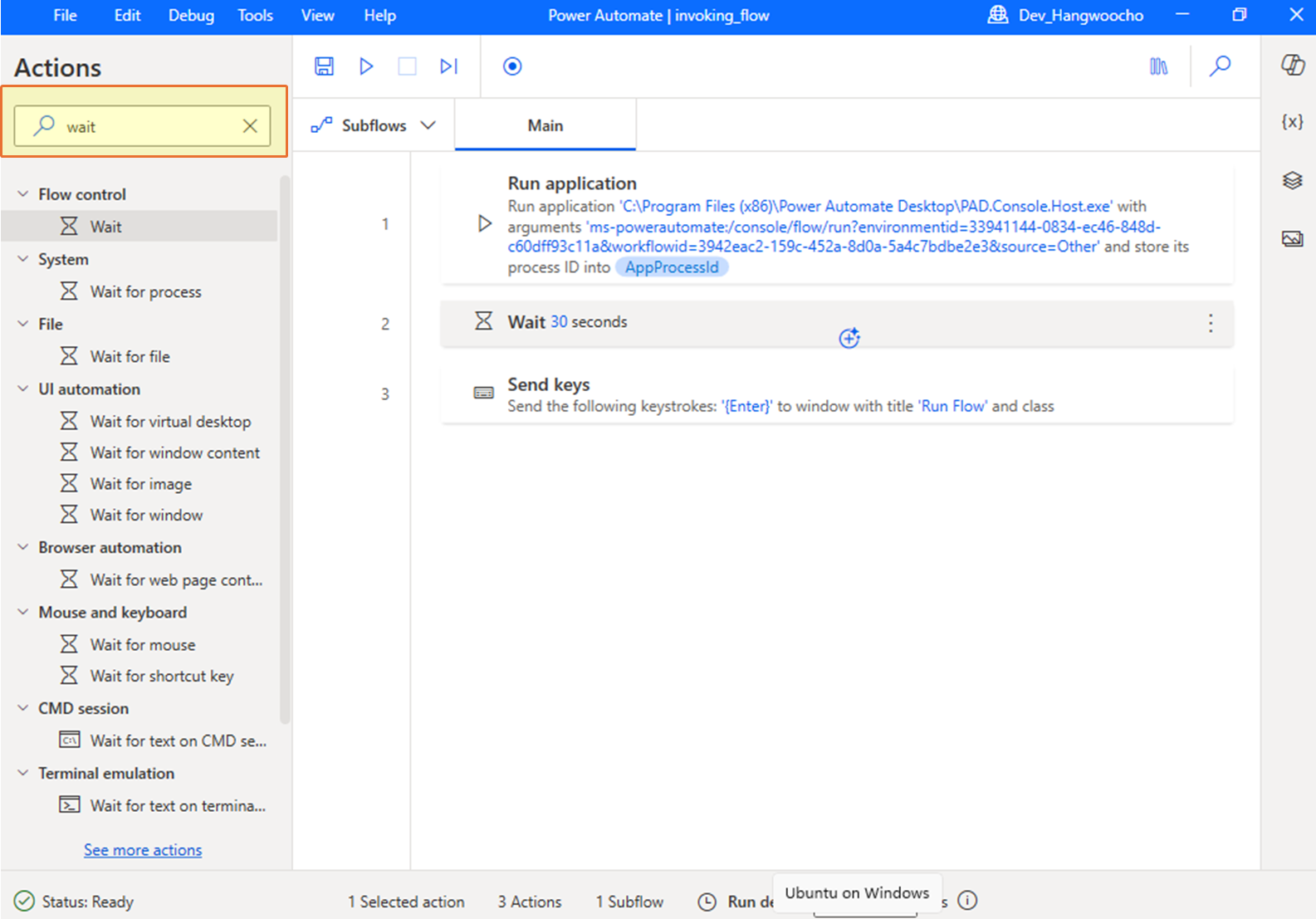Open environment Dev_Hangwoocho selector
The width and height of the screenshot is (1316, 919).
pyautogui.click(x=1065, y=15)
